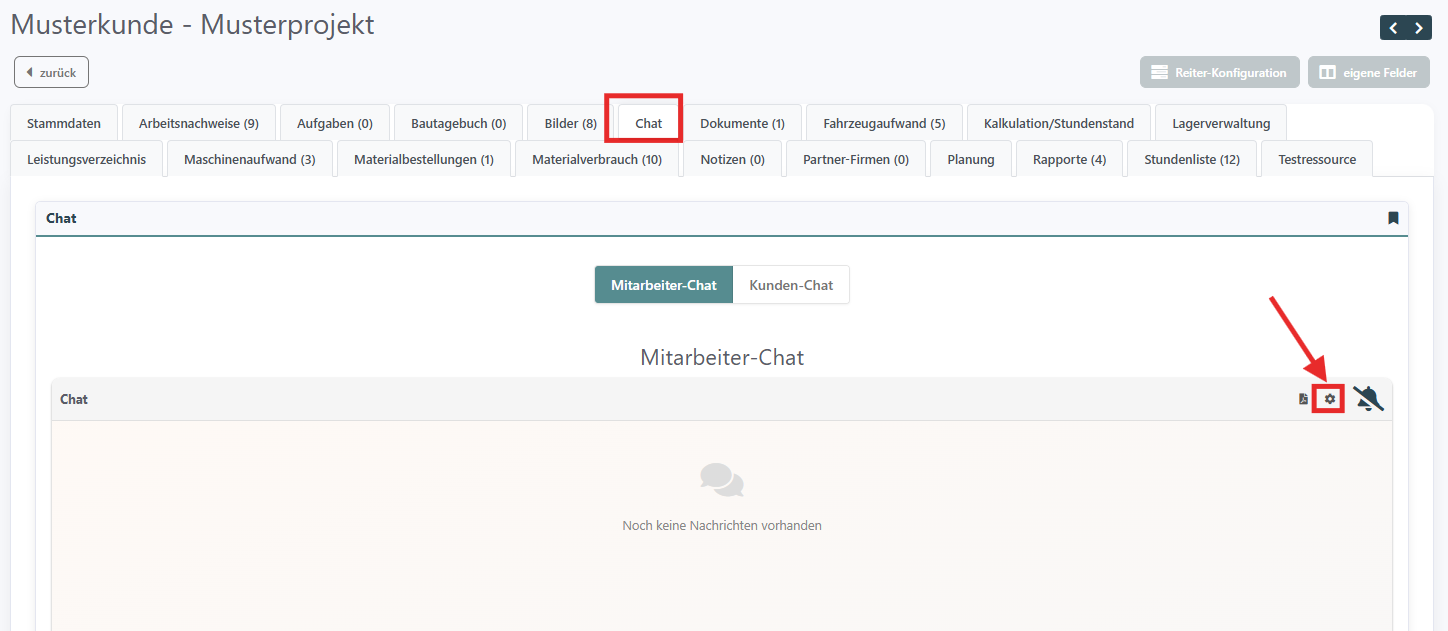Export chat via PDF document icon
The width and height of the screenshot is (1448, 631).
pos(1303,399)
